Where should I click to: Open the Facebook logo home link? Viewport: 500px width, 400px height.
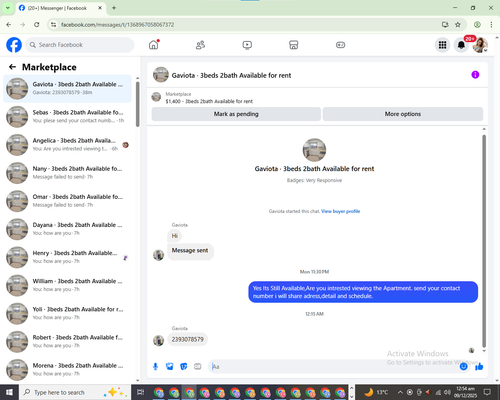click(x=14, y=45)
